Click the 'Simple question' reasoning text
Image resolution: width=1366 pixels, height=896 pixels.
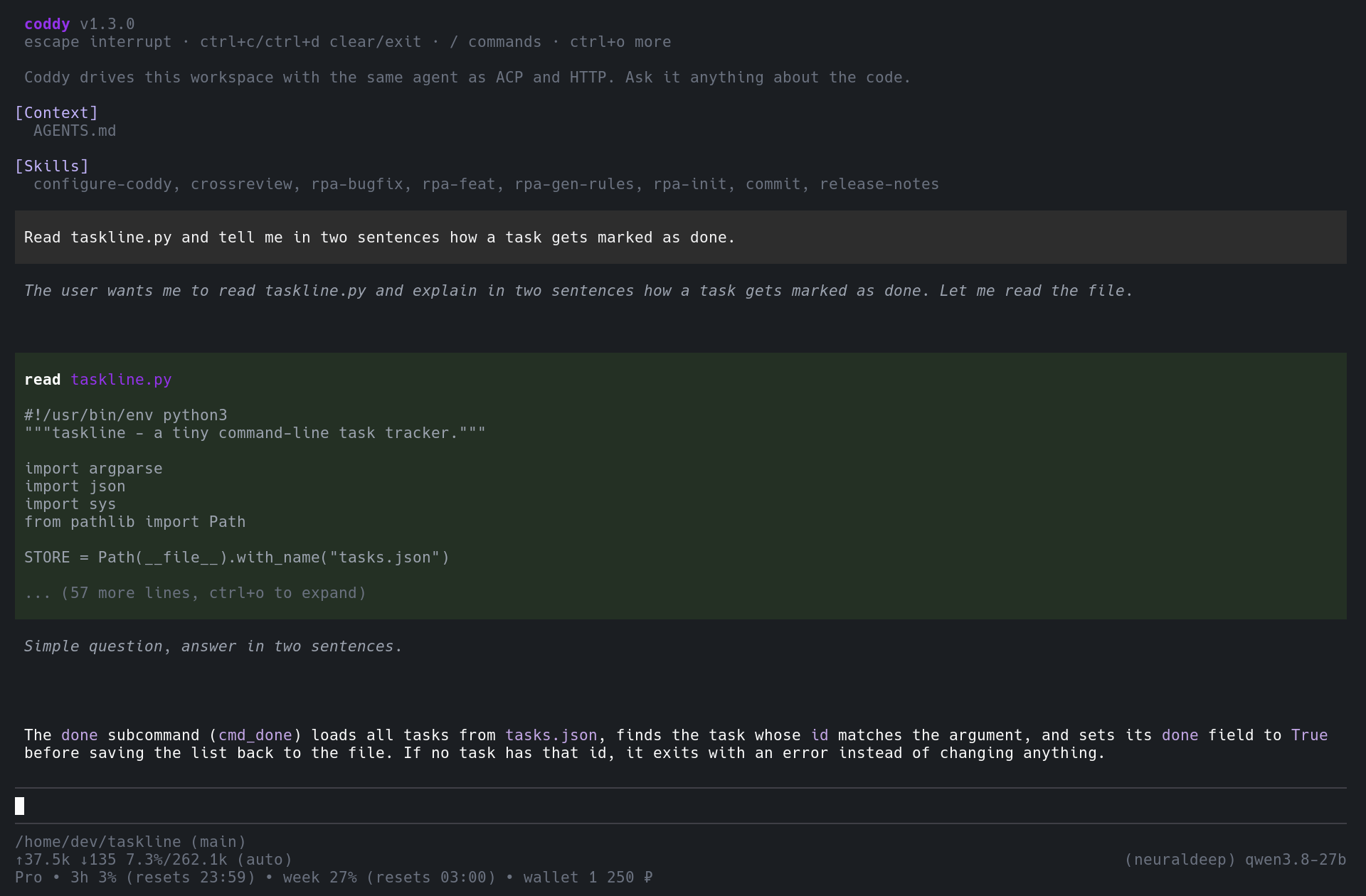tap(213, 646)
